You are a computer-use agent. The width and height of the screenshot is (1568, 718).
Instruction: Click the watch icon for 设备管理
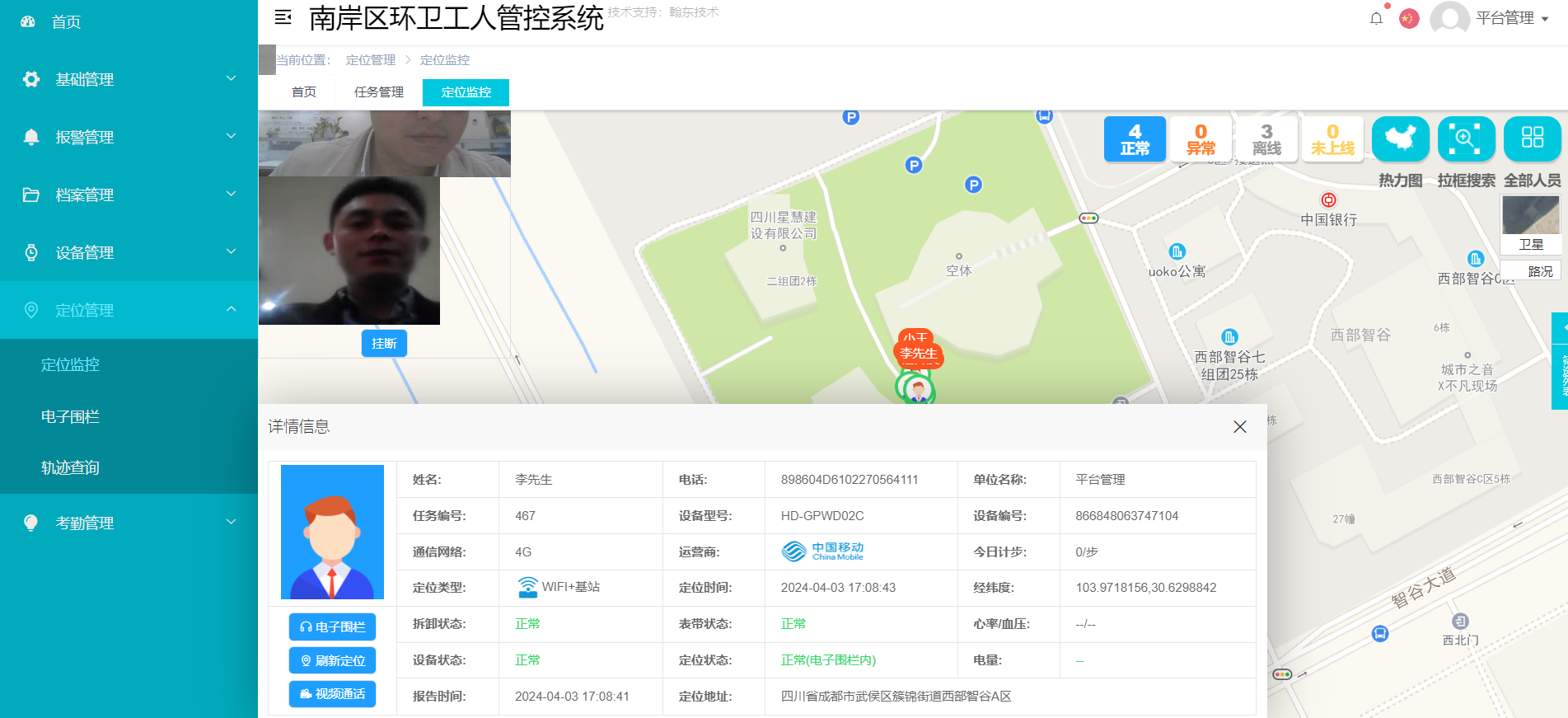point(31,252)
